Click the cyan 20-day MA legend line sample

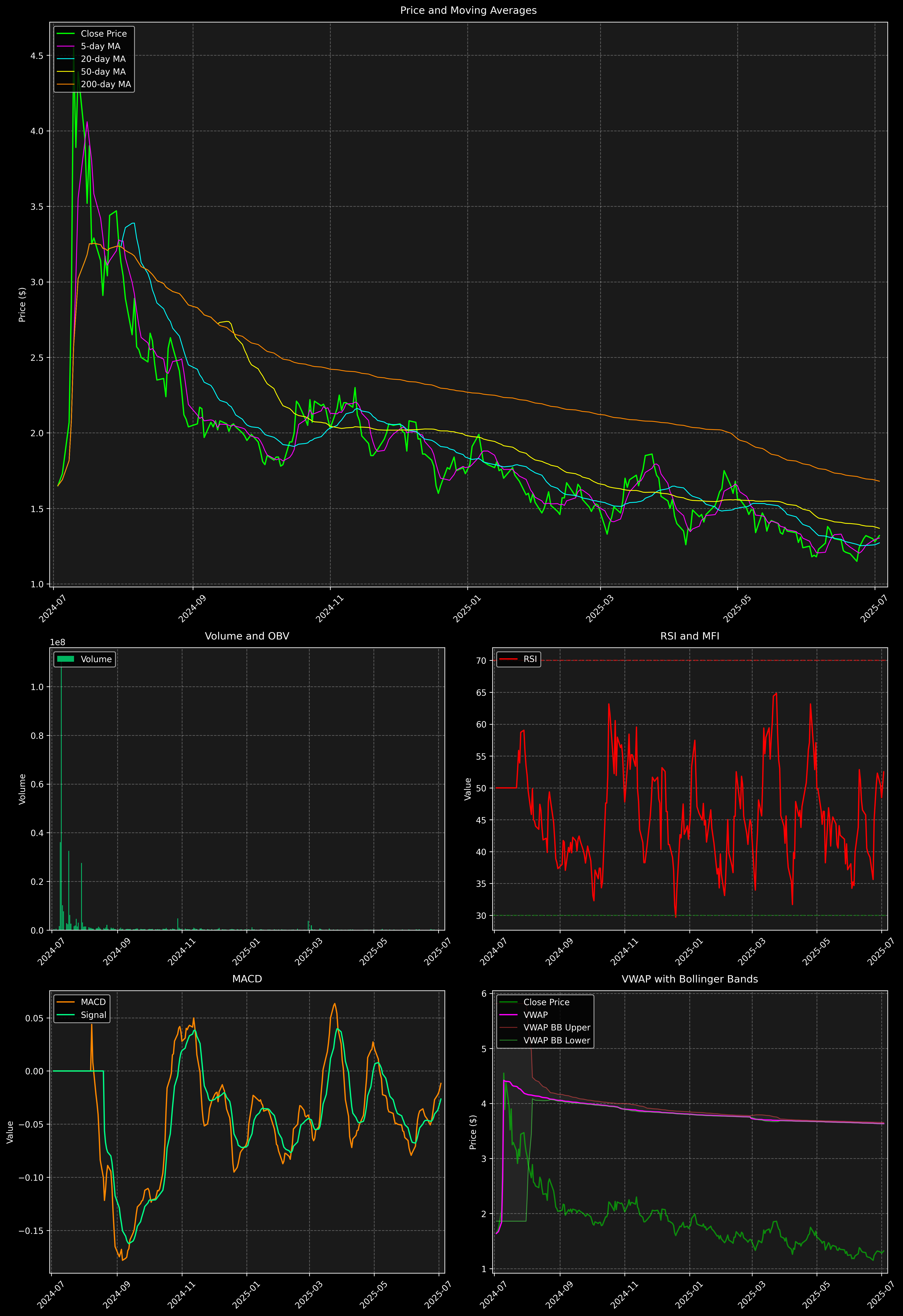tap(66, 59)
